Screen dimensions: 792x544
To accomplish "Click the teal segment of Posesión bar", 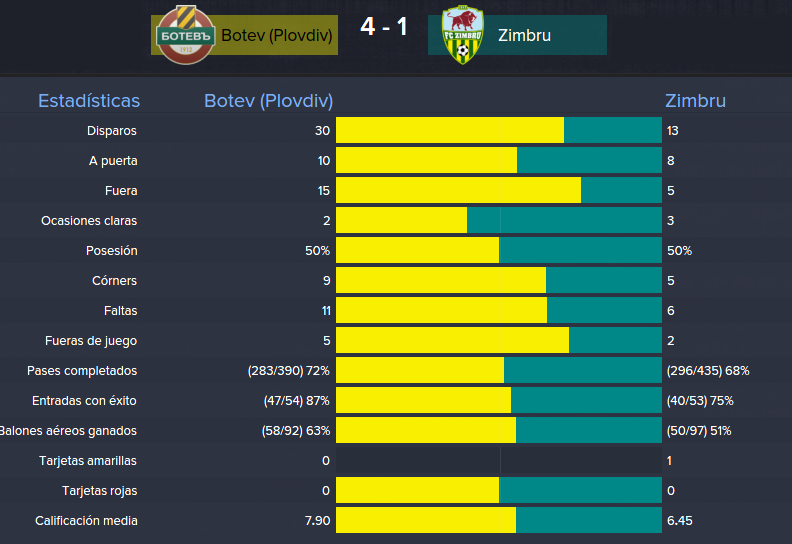I will (x=580, y=250).
